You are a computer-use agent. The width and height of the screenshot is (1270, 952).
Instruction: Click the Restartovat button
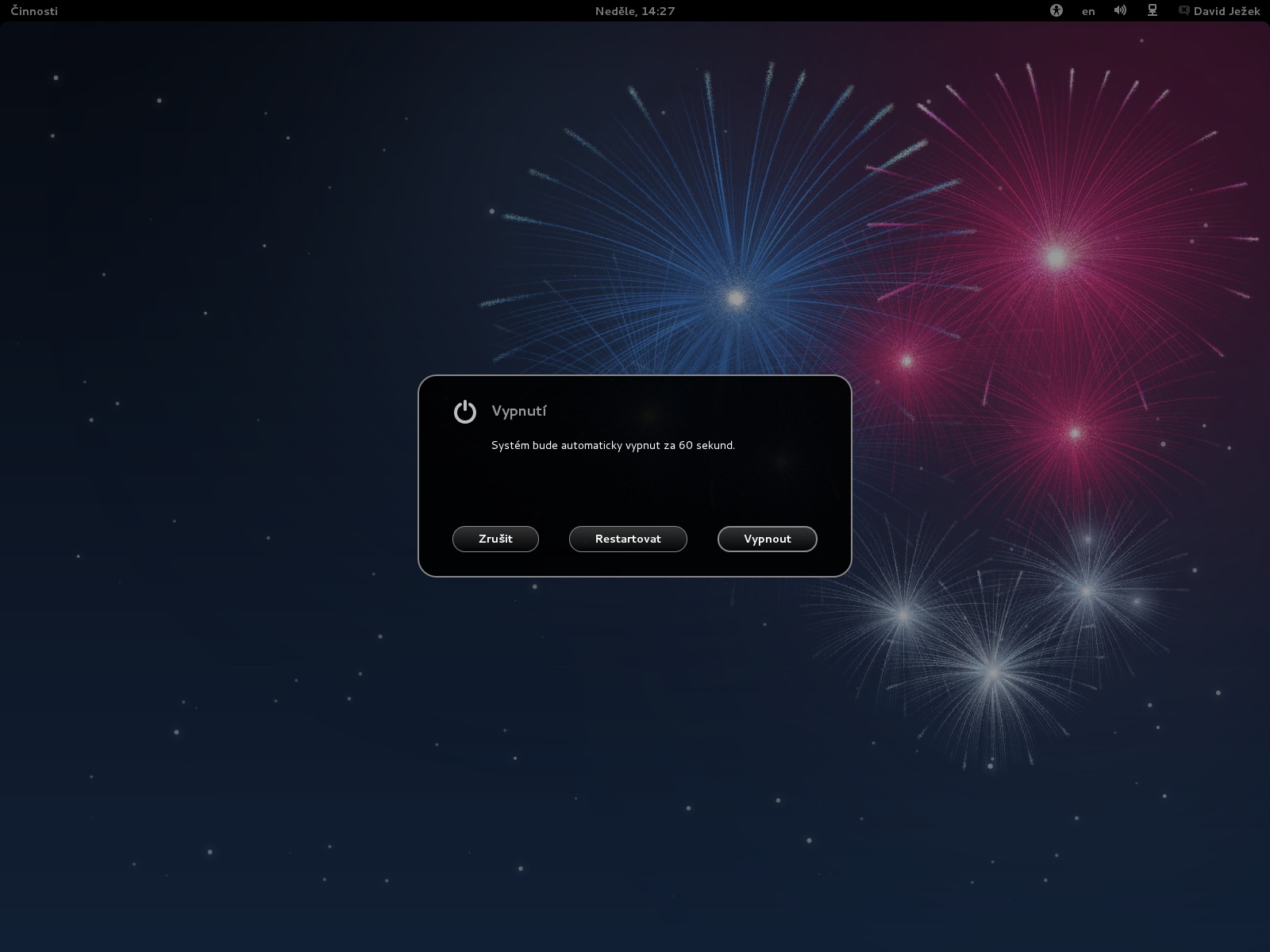[x=628, y=539]
